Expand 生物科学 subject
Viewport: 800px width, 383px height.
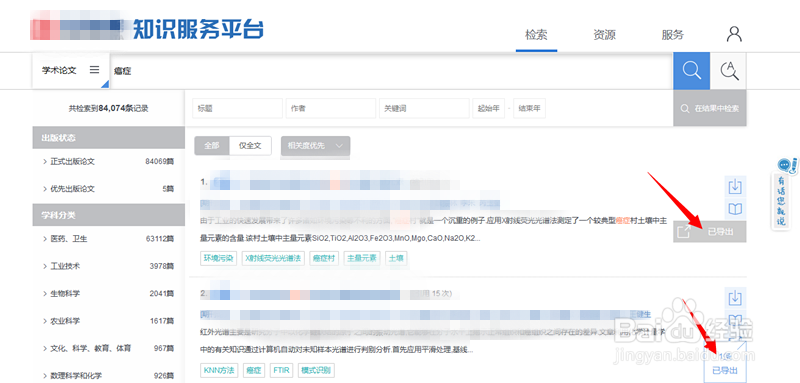(x=45, y=294)
